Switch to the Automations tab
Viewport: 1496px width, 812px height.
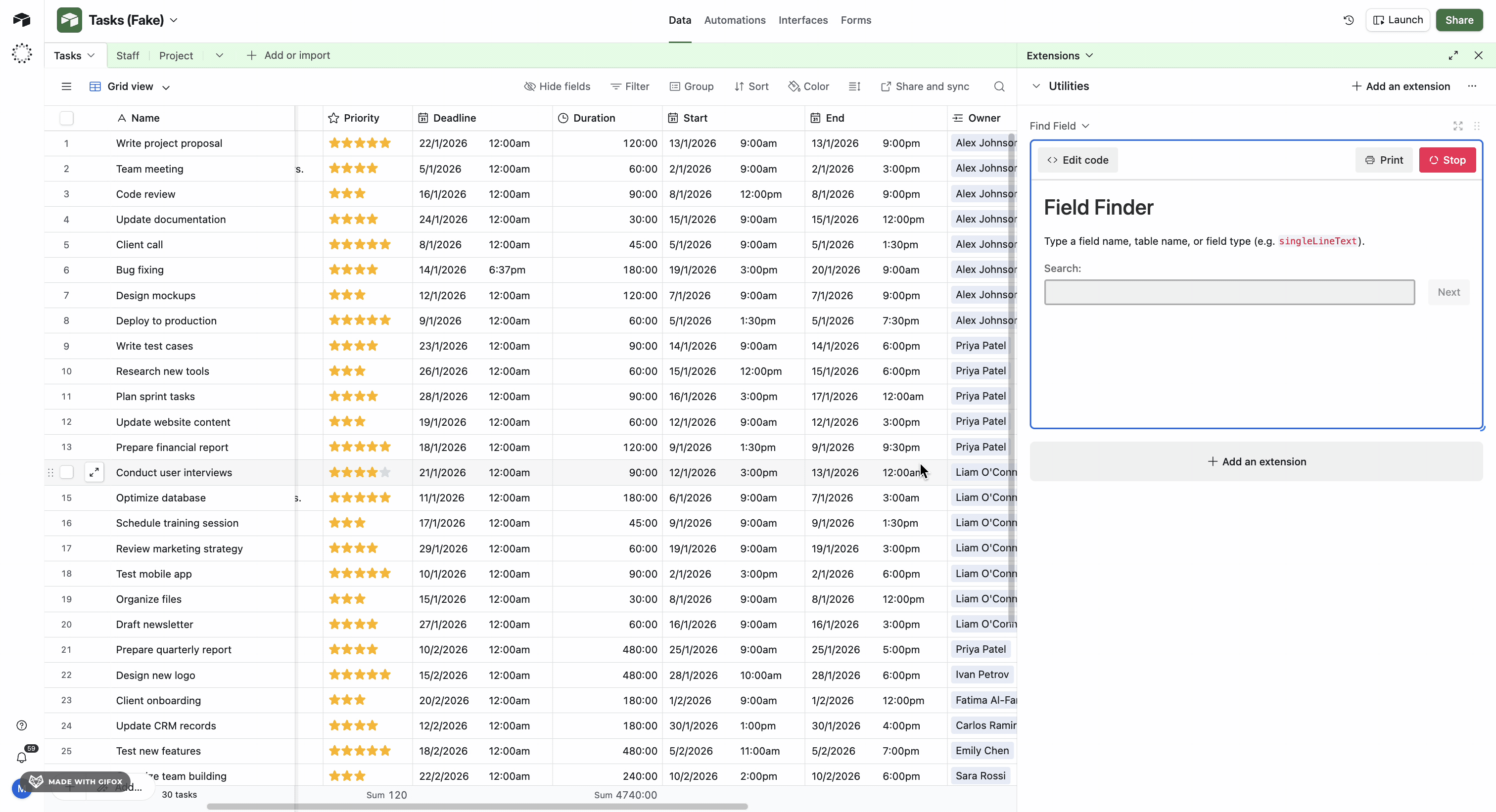pyautogui.click(x=734, y=20)
